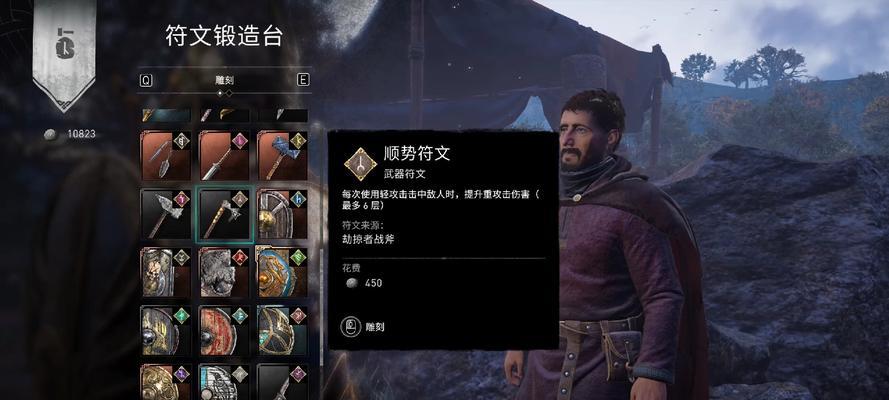
Task: Select the teal-trimmed round shield with pink rune
Action: pyautogui.click(x=283, y=331)
